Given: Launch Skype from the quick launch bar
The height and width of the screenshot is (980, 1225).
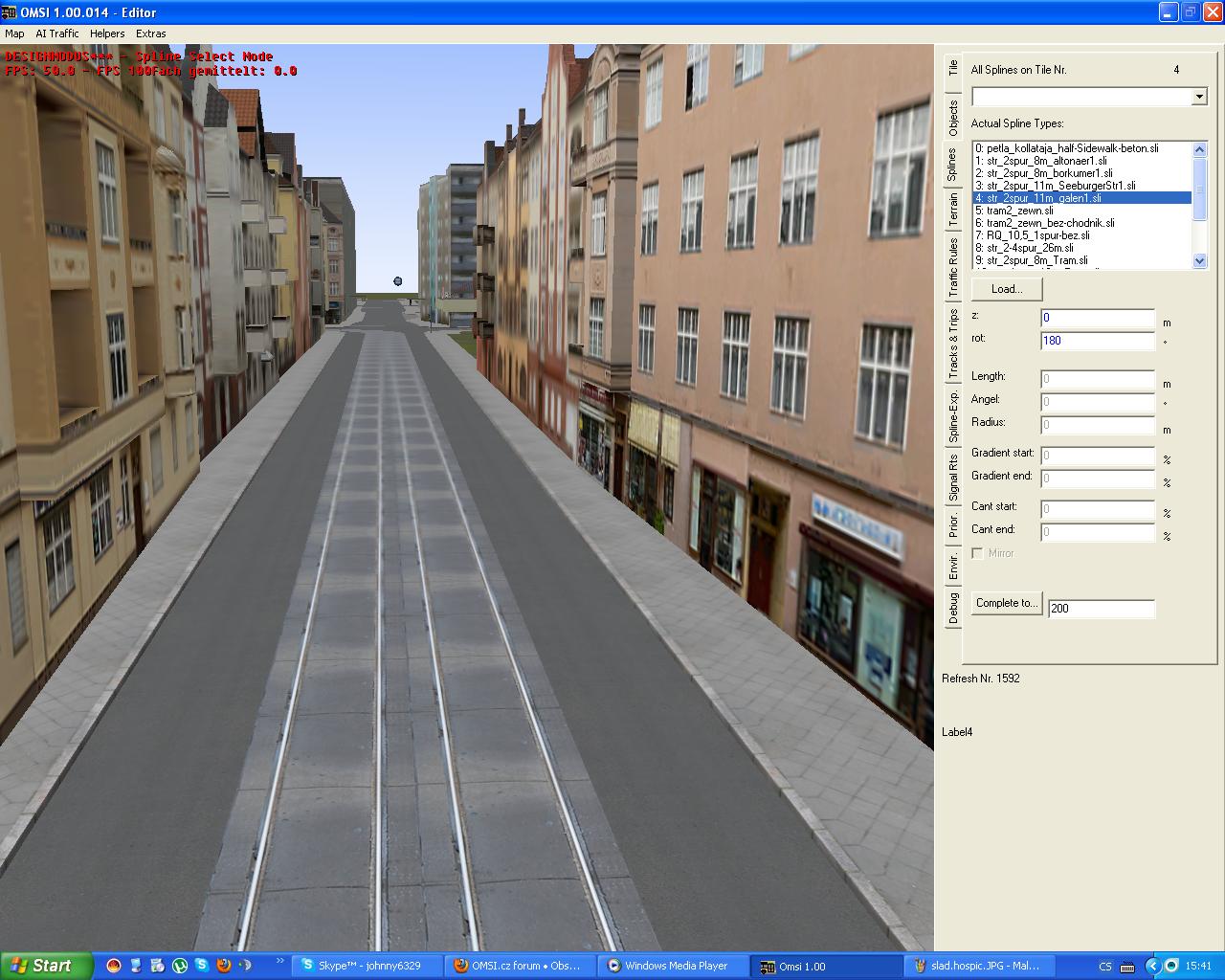Looking at the screenshot, I should coord(201,966).
